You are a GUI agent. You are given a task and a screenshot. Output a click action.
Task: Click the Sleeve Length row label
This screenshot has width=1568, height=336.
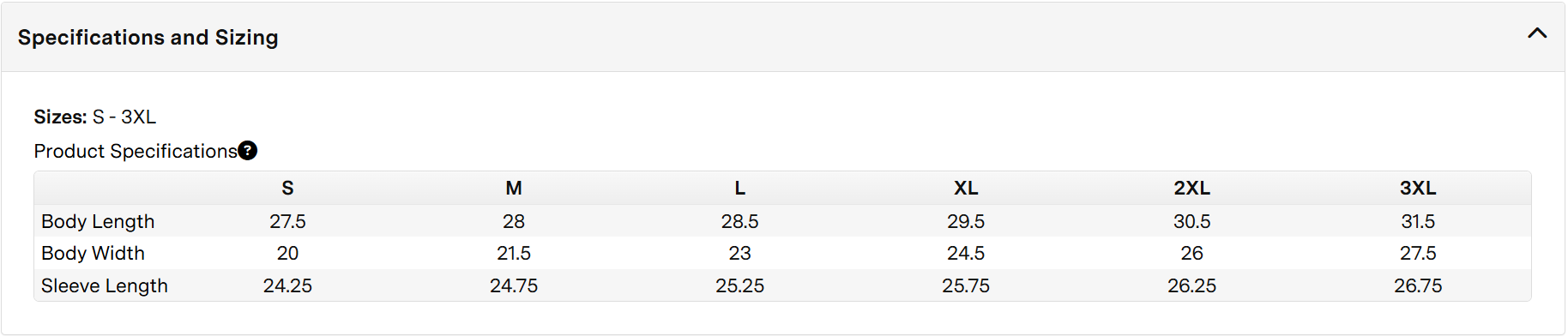105,285
